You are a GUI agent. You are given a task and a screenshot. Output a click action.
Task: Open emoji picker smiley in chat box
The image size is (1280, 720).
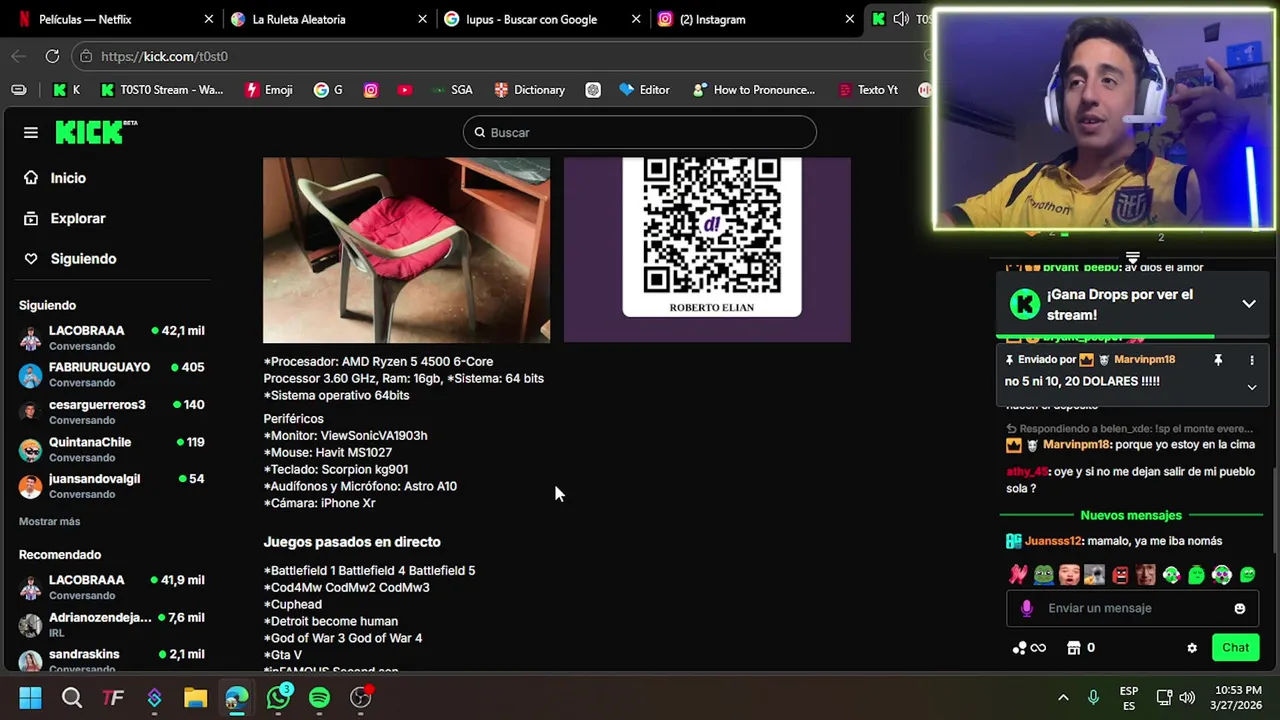click(1240, 608)
